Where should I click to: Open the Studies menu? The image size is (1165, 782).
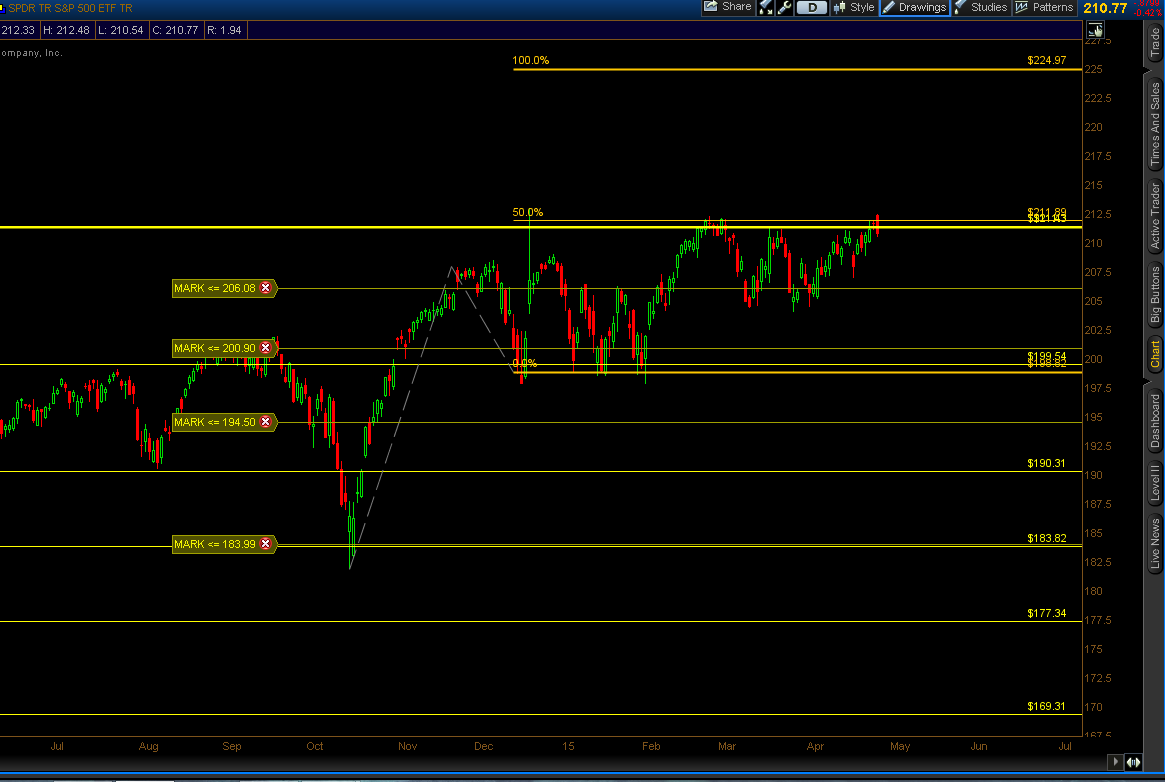click(981, 7)
